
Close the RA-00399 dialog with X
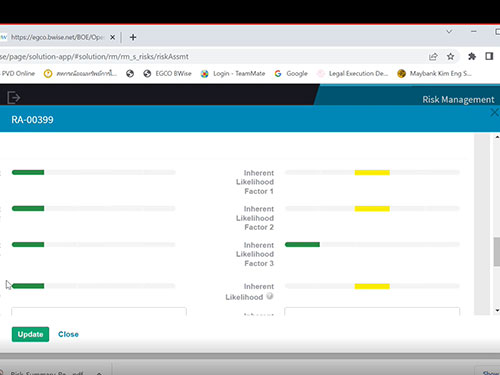[x=495, y=113]
